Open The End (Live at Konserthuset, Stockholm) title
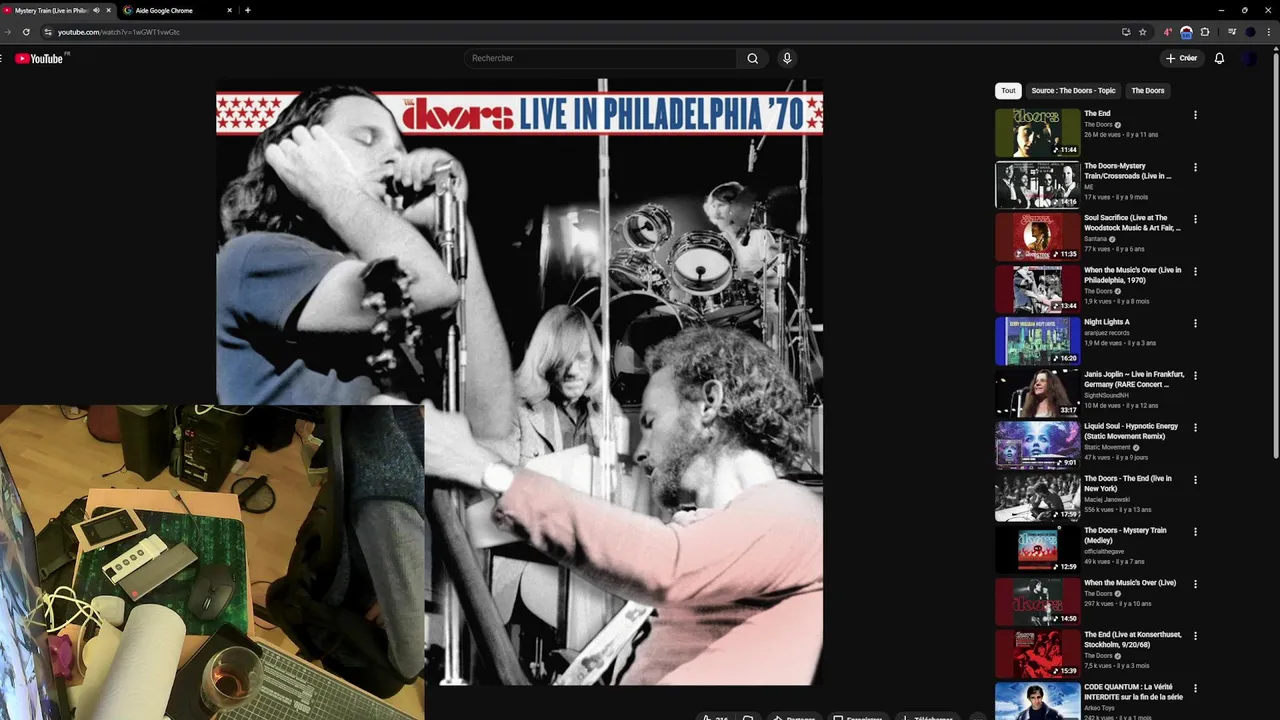Screen dimensions: 1280x720 (x=1133, y=640)
